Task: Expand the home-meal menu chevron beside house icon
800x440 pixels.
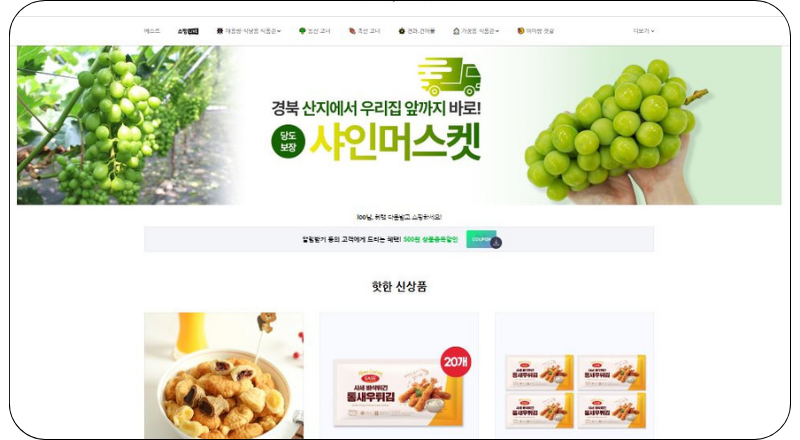Action: [x=497, y=32]
